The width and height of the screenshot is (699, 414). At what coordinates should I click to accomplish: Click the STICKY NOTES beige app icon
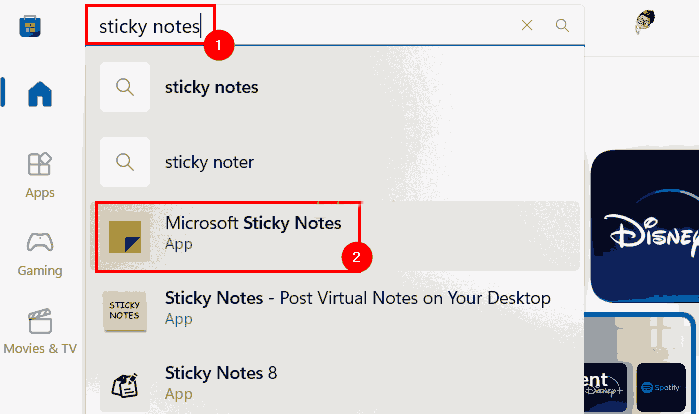(x=125, y=311)
